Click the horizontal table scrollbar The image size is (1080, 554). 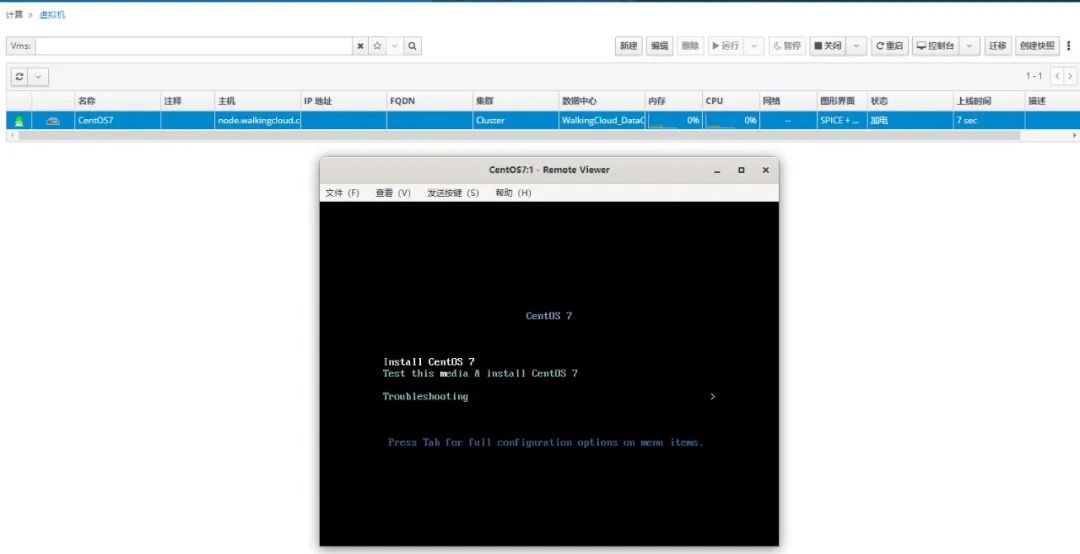519,136
